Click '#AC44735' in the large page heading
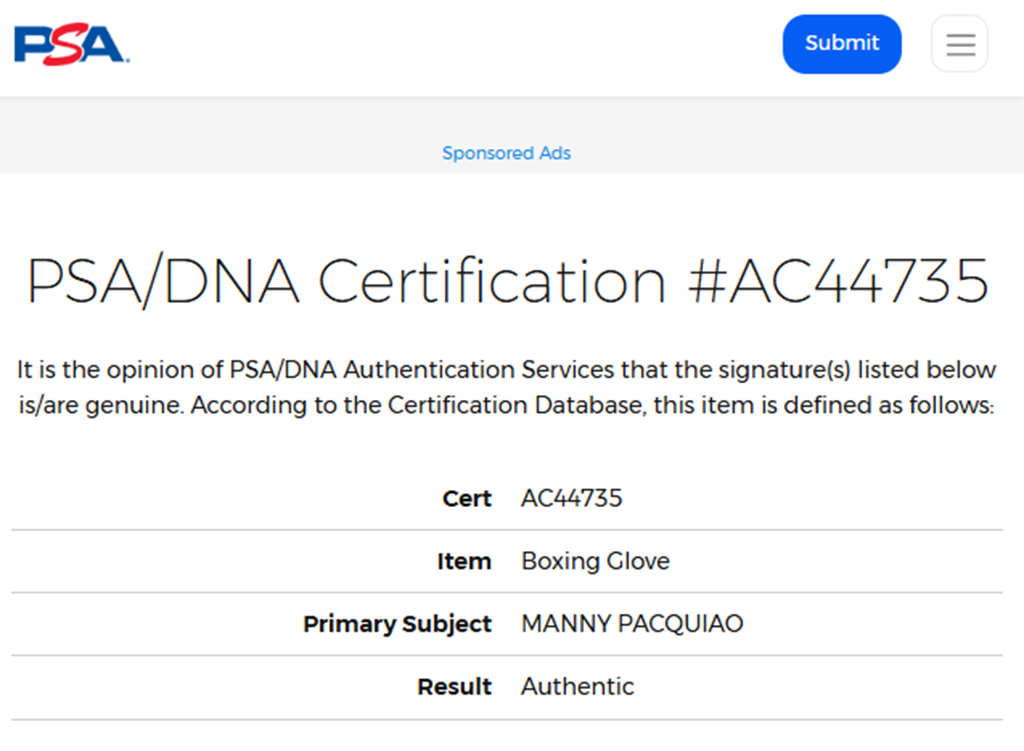Viewport: 1024px width, 751px height. (x=838, y=281)
